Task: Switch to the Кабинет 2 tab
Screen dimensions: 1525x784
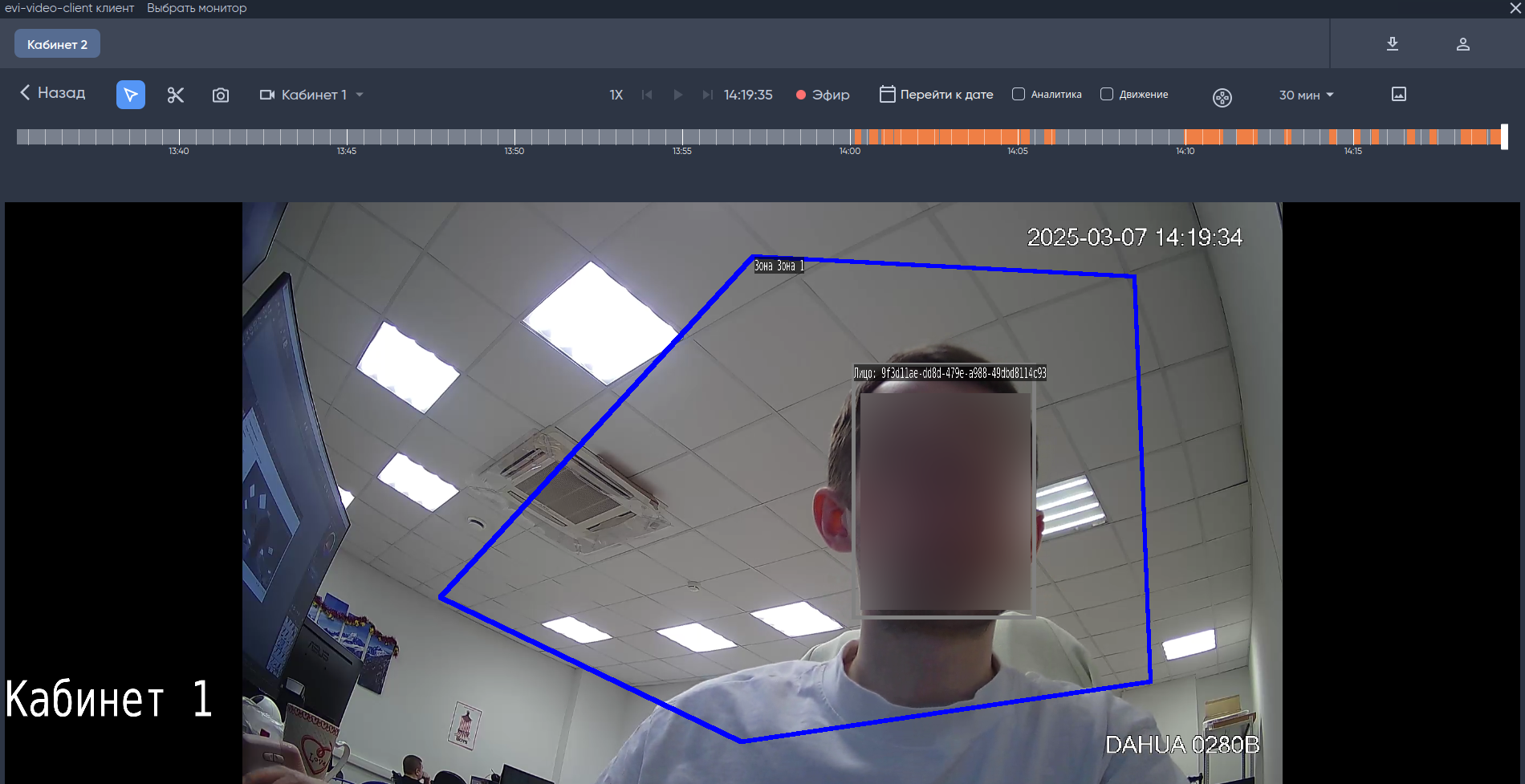Action: point(57,44)
